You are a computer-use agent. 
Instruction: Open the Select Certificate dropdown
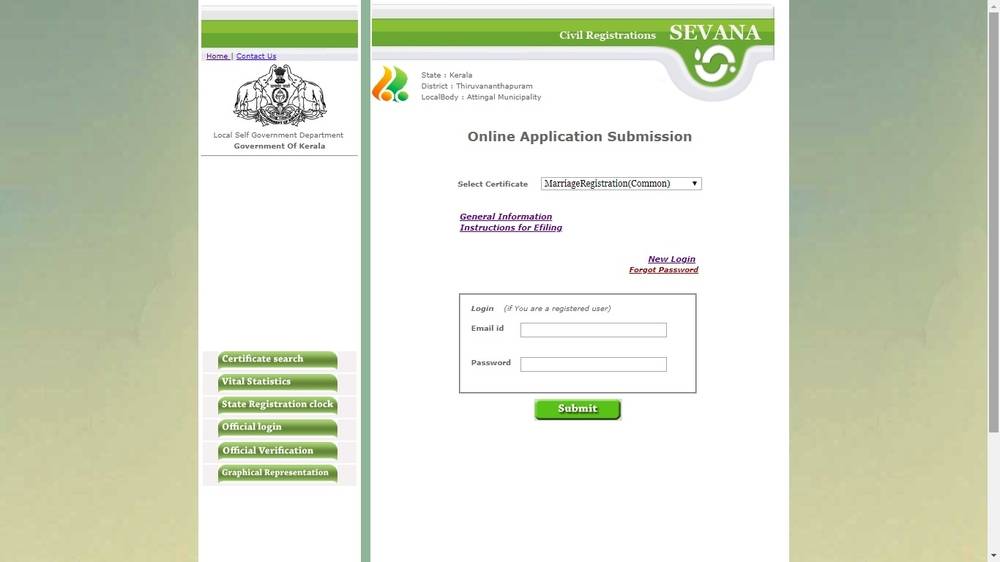pyautogui.click(x=621, y=184)
